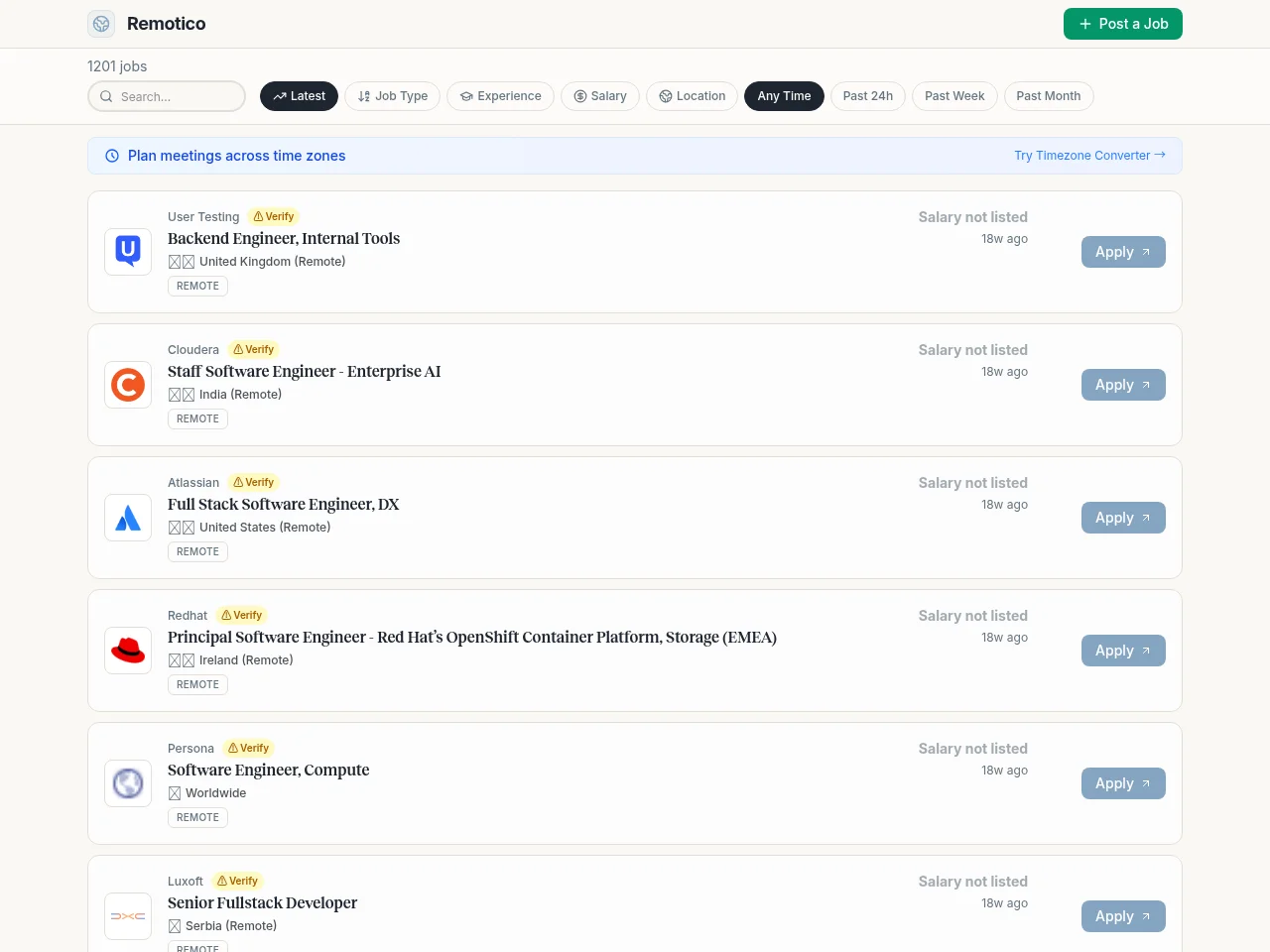Open the Try Timezone Converter link
The height and width of the screenshot is (952, 1270).
click(1089, 156)
